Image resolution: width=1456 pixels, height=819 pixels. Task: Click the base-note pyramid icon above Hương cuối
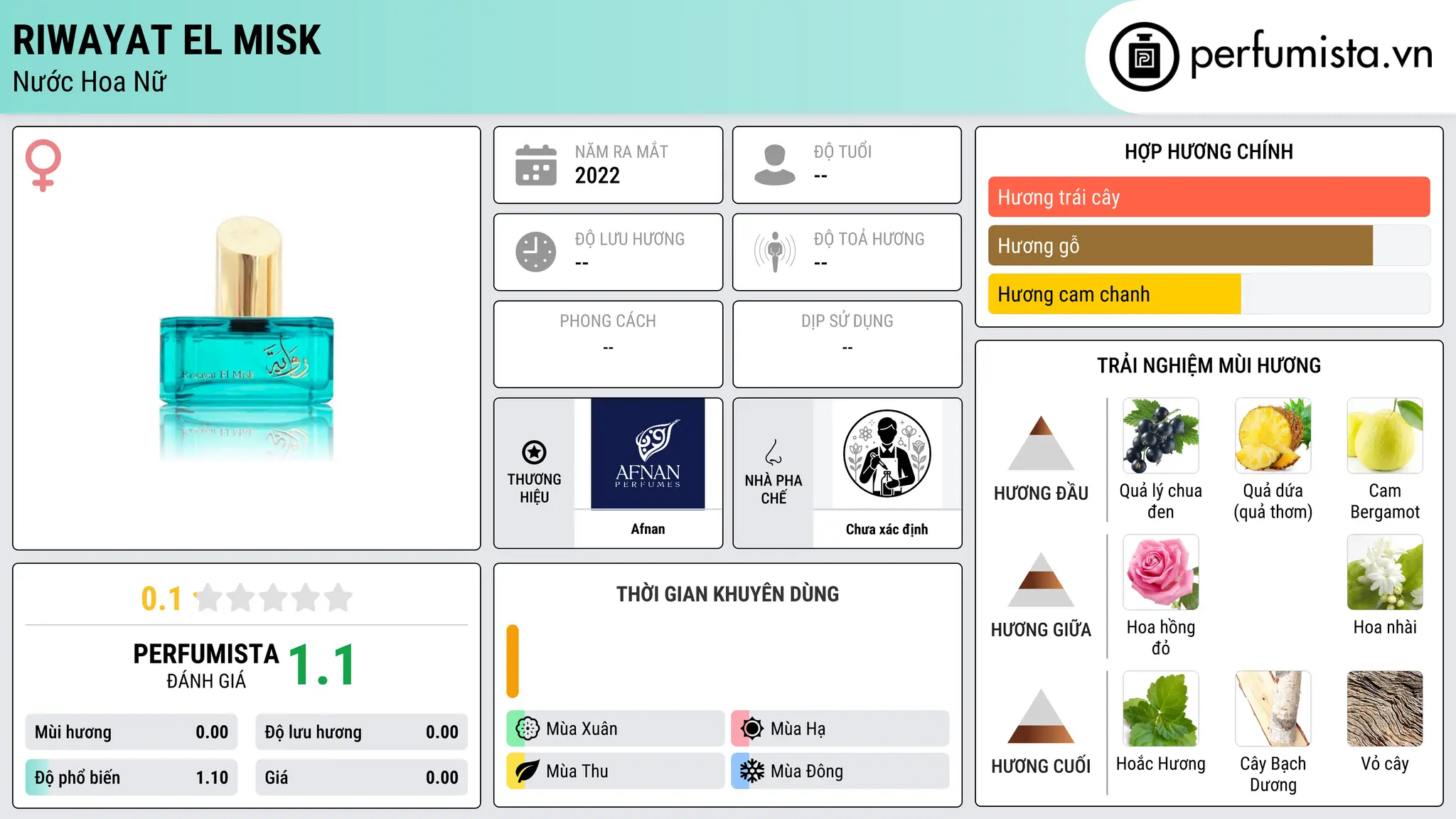coord(1041,716)
